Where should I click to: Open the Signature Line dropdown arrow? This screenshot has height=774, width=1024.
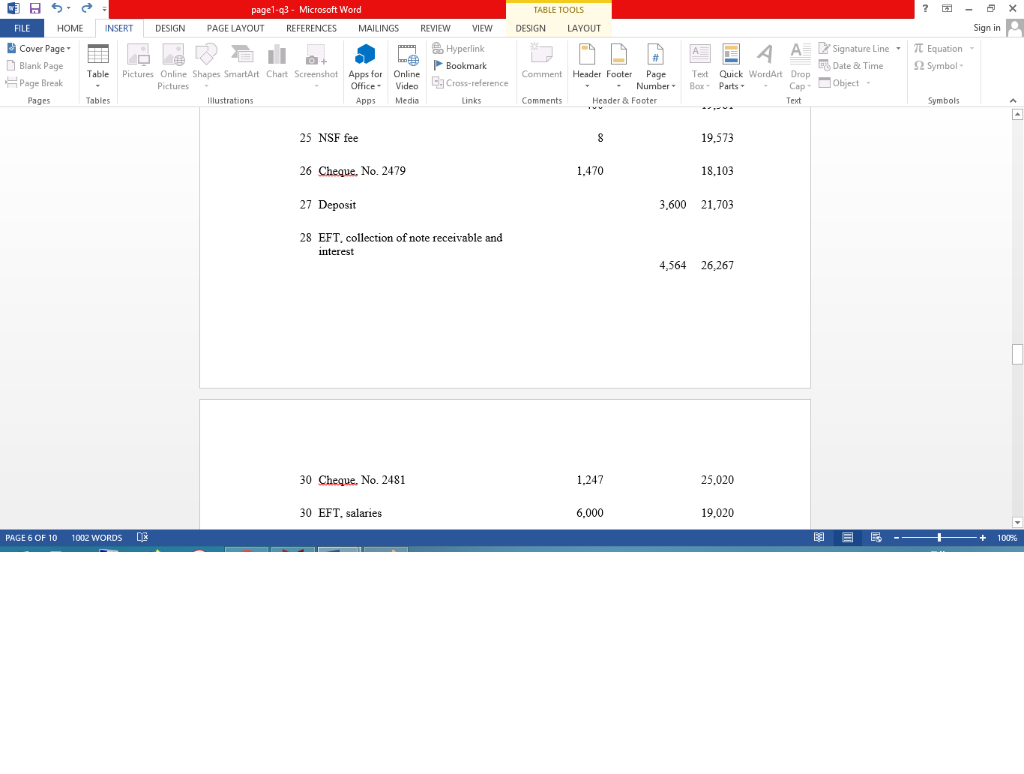pos(899,48)
